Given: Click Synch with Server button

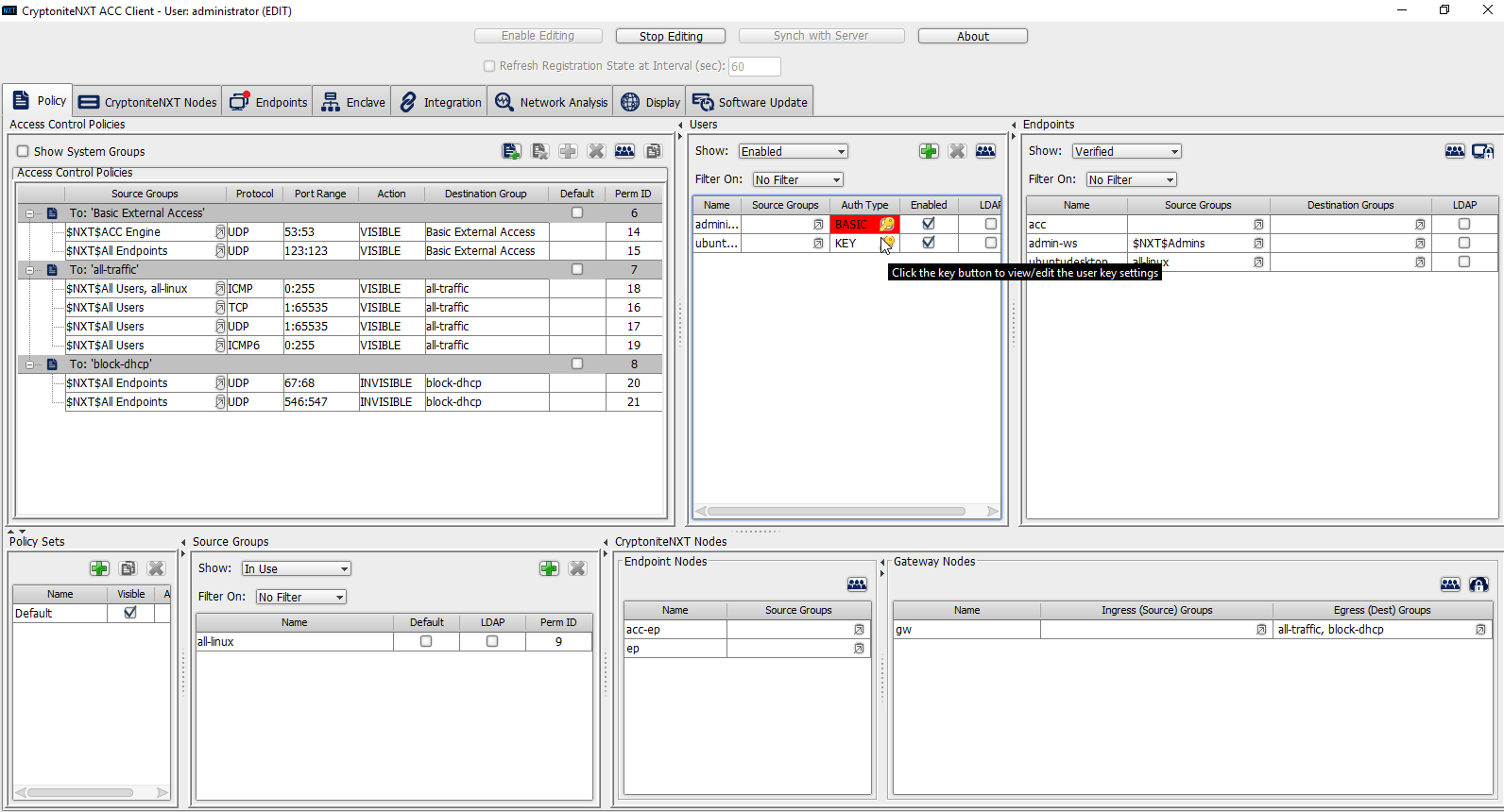Looking at the screenshot, I should pyautogui.click(x=821, y=36).
